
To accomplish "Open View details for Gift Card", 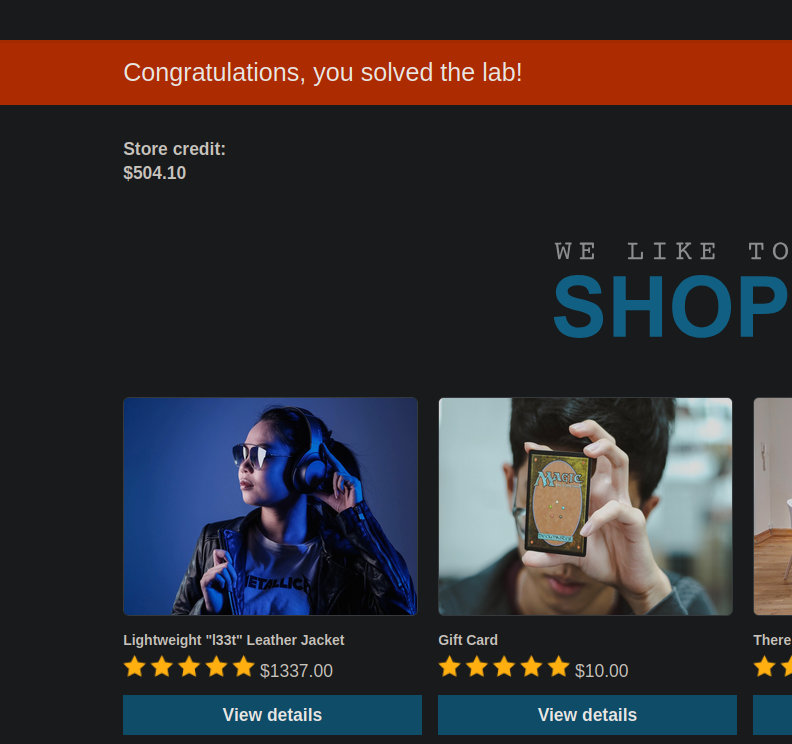I will coord(587,715).
